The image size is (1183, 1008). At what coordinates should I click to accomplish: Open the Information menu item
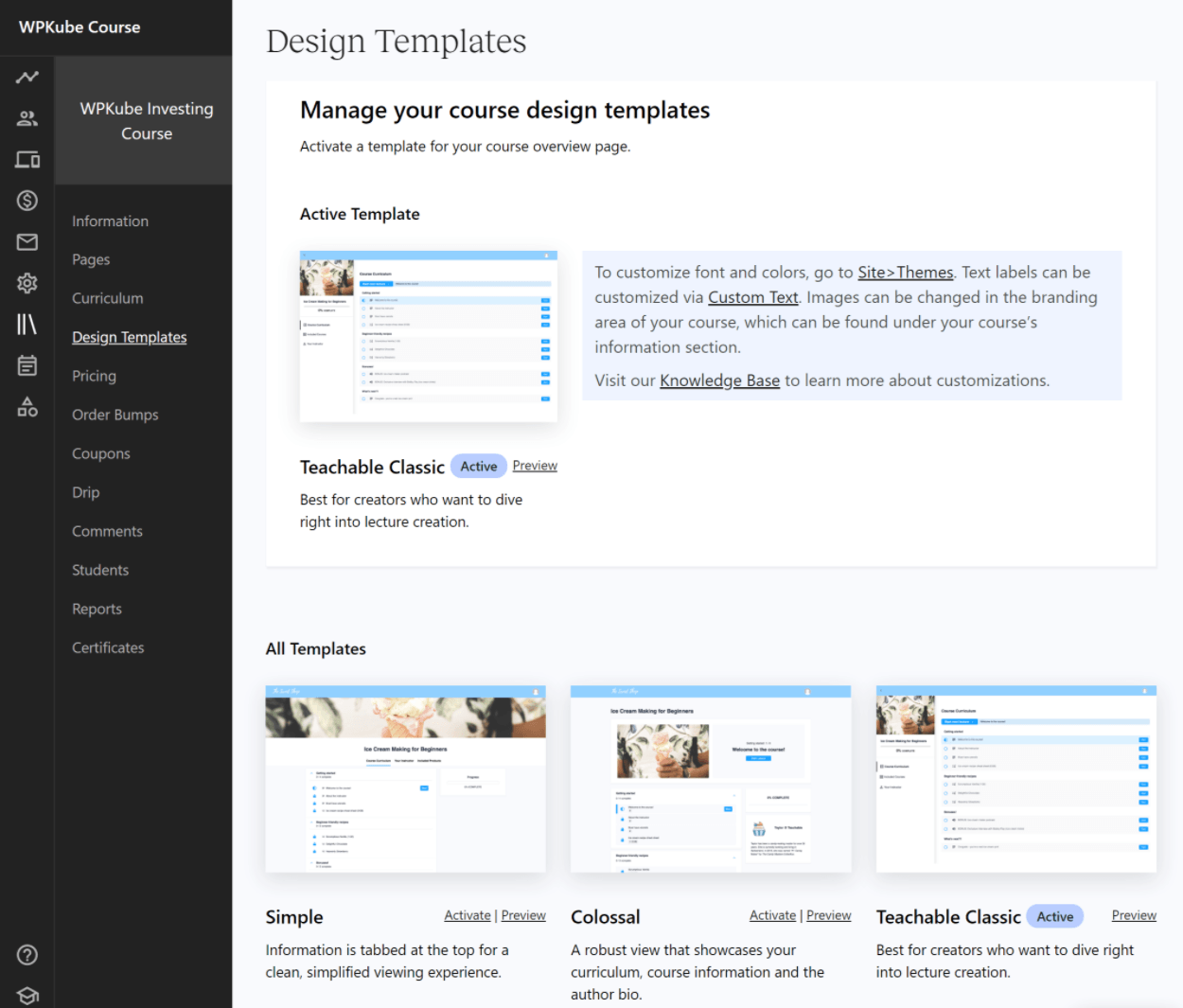click(x=110, y=221)
